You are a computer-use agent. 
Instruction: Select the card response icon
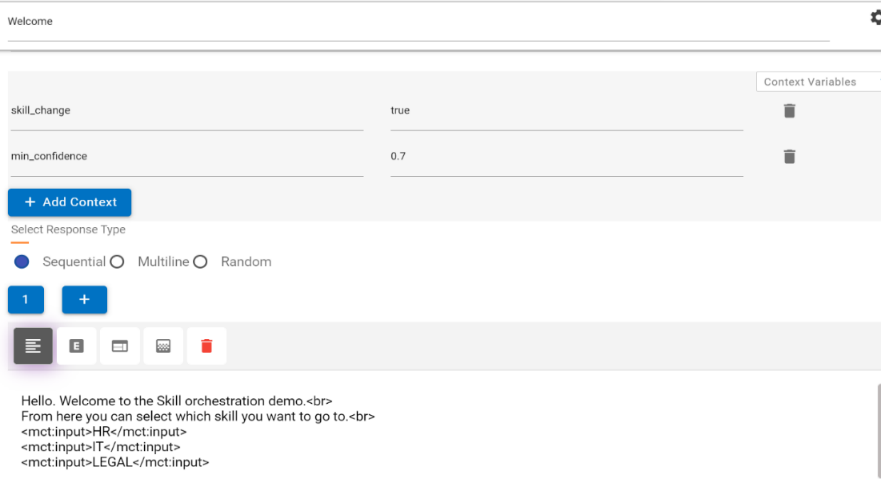119,346
